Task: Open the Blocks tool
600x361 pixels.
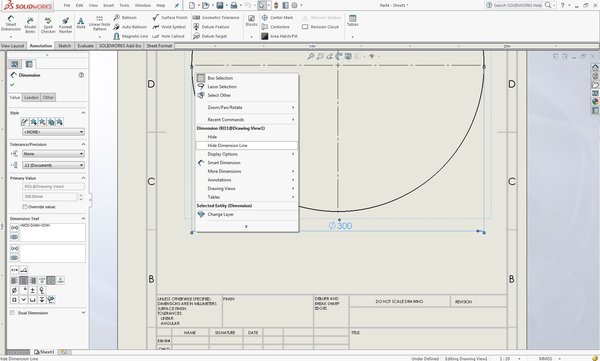Action: click(x=251, y=21)
